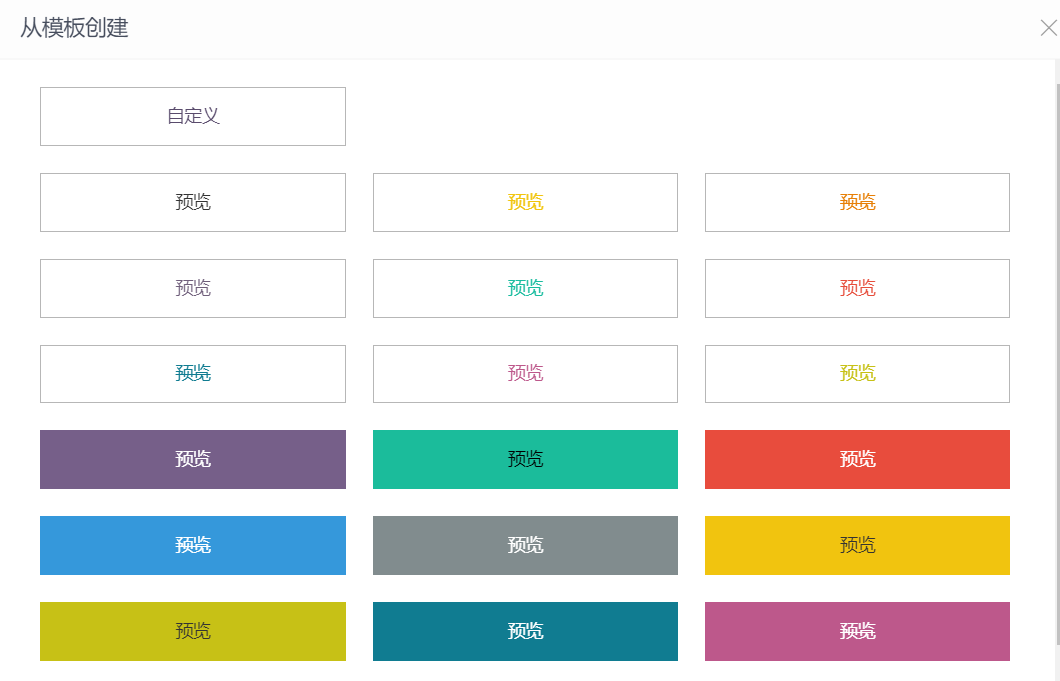Preview the white template with teal-blue text
1060x681 pixels.
point(193,374)
